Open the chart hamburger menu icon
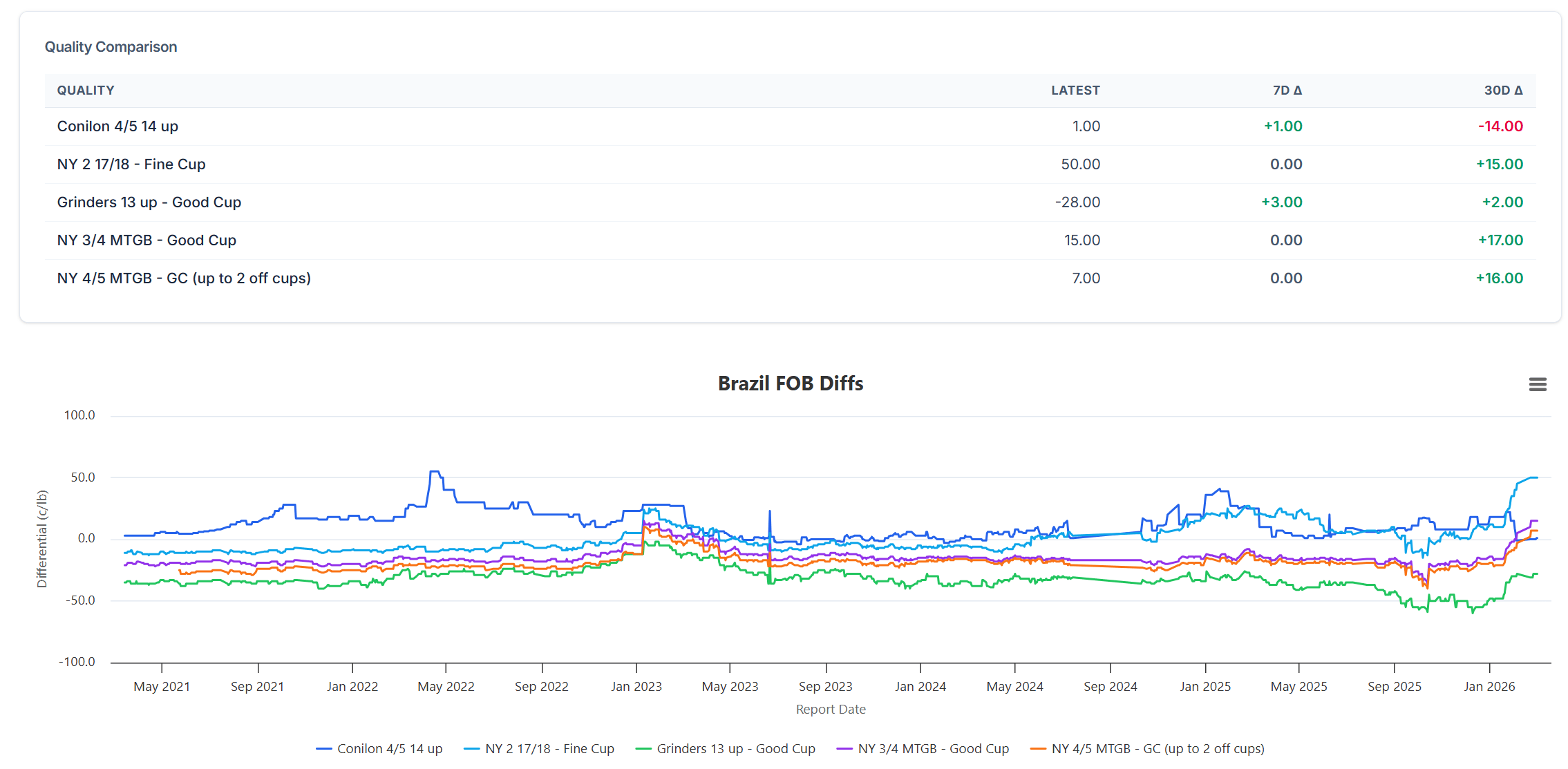The height and width of the screenshot is (769, 1568). (x=1537, y=384)
